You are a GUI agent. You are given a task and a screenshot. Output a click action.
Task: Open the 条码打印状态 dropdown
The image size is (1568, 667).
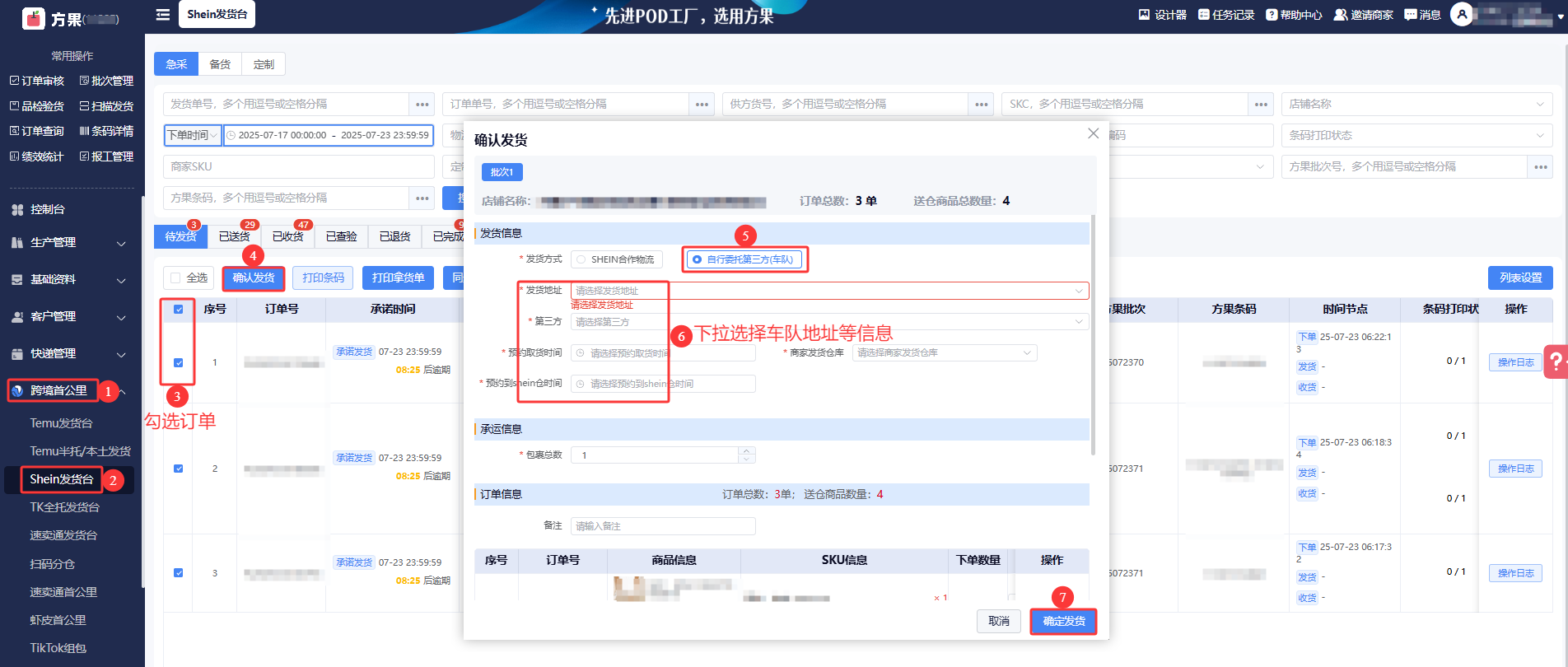pyautogui.click(x=1416, y=136)
